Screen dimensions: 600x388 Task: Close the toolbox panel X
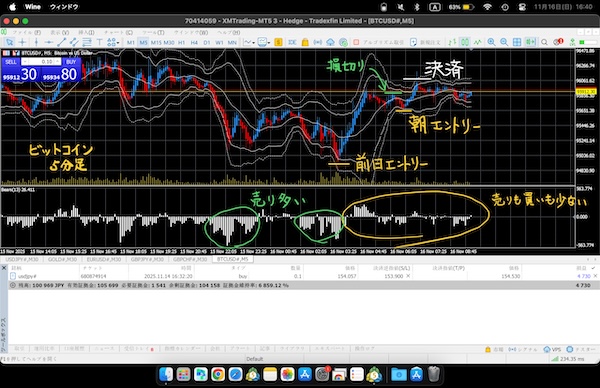pyautogui.click(x=4, y=268)
